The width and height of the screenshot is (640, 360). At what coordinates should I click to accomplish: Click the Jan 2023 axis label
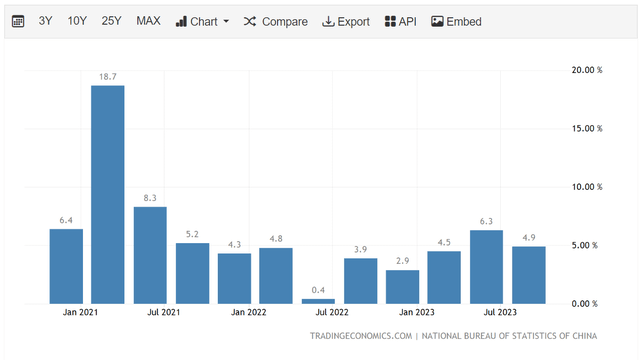(417, 312)
